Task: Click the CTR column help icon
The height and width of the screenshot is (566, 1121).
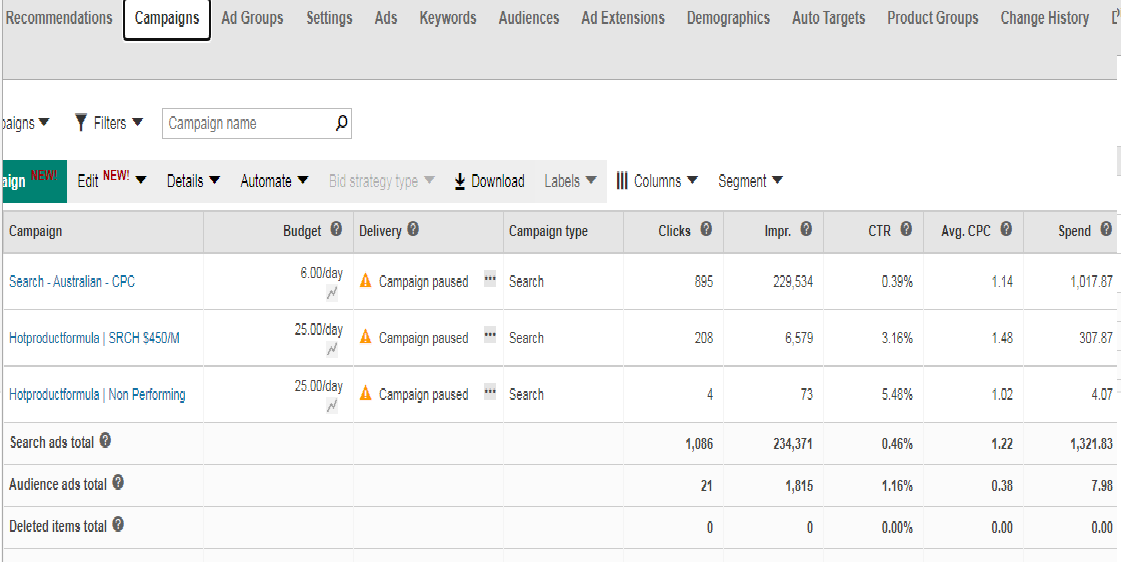Action: click(x=906, y=230)
